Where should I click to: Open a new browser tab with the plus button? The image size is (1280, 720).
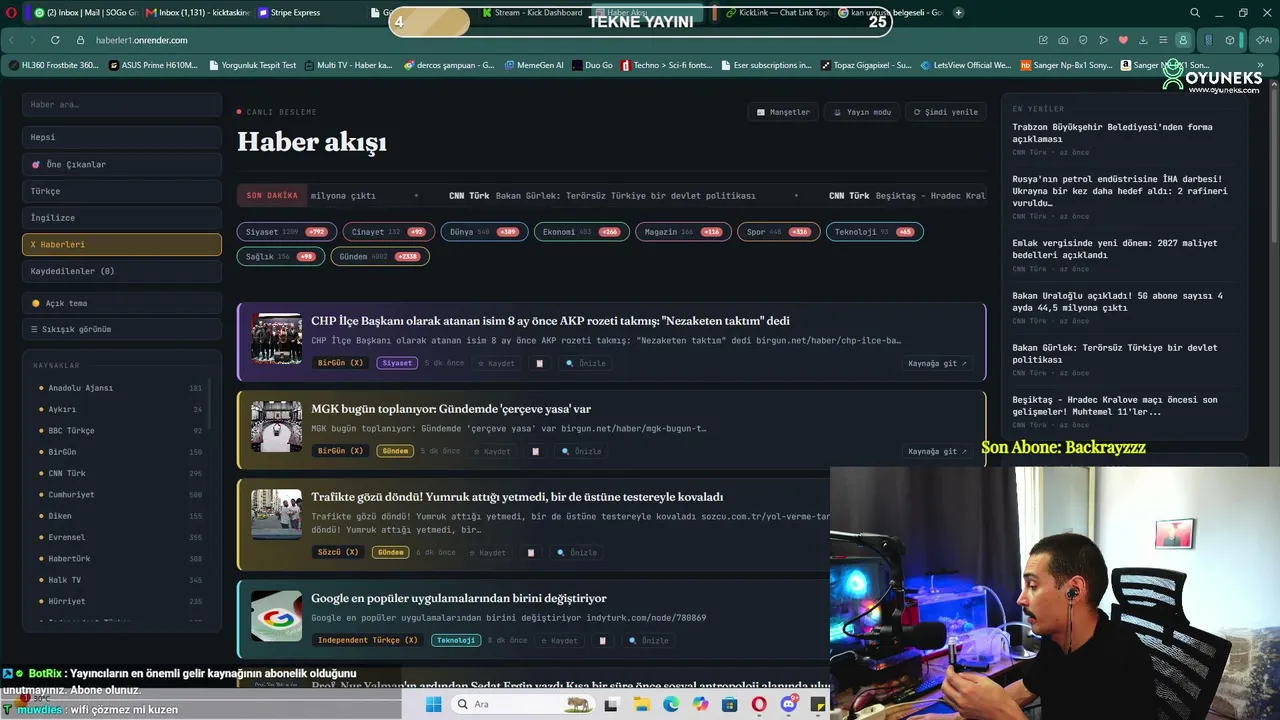[959, 13]
